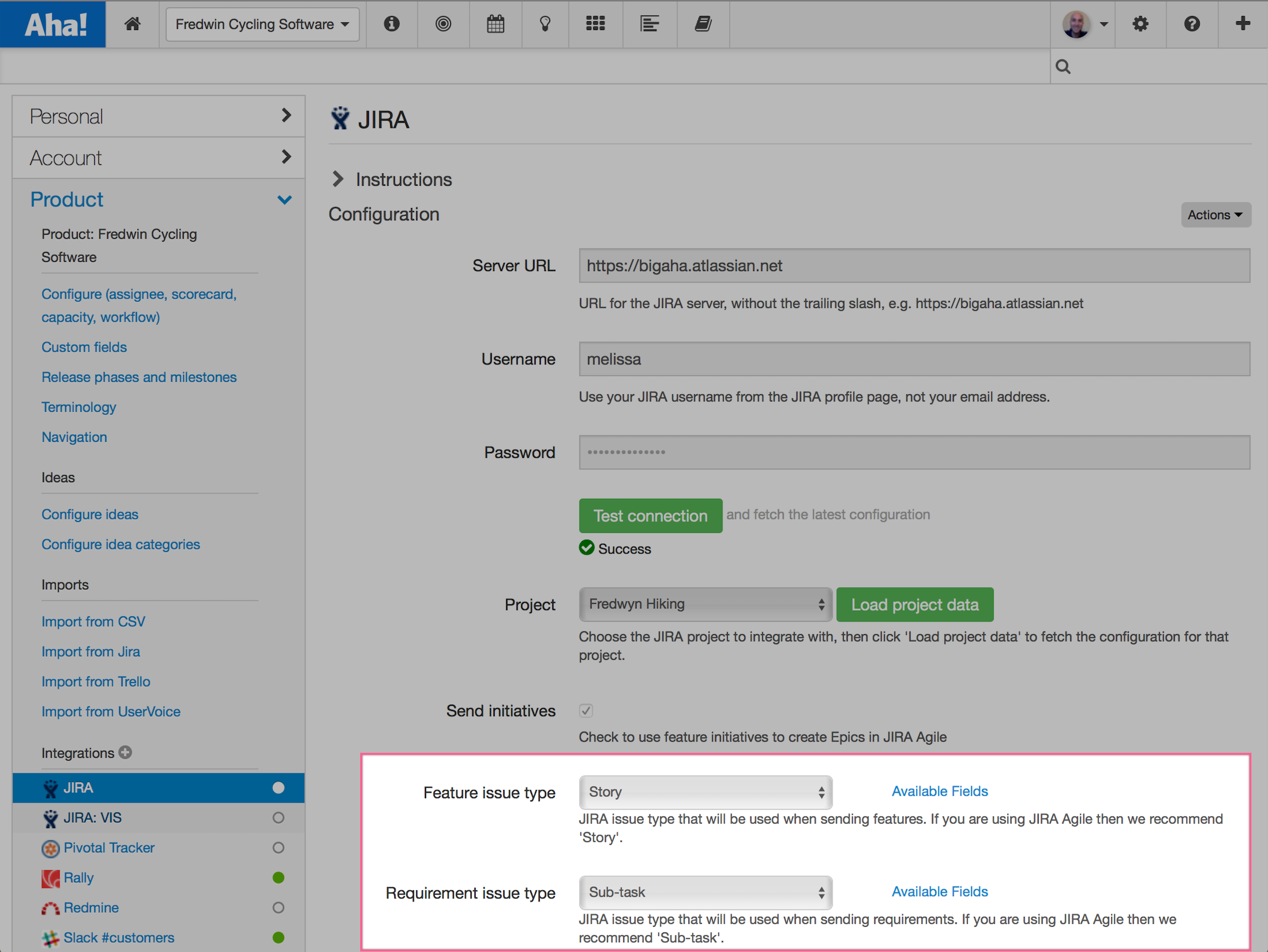Open the releases calendar icon
This screenshot has width=1268, height=952.
pyautogui.click(x=495, y=23)
